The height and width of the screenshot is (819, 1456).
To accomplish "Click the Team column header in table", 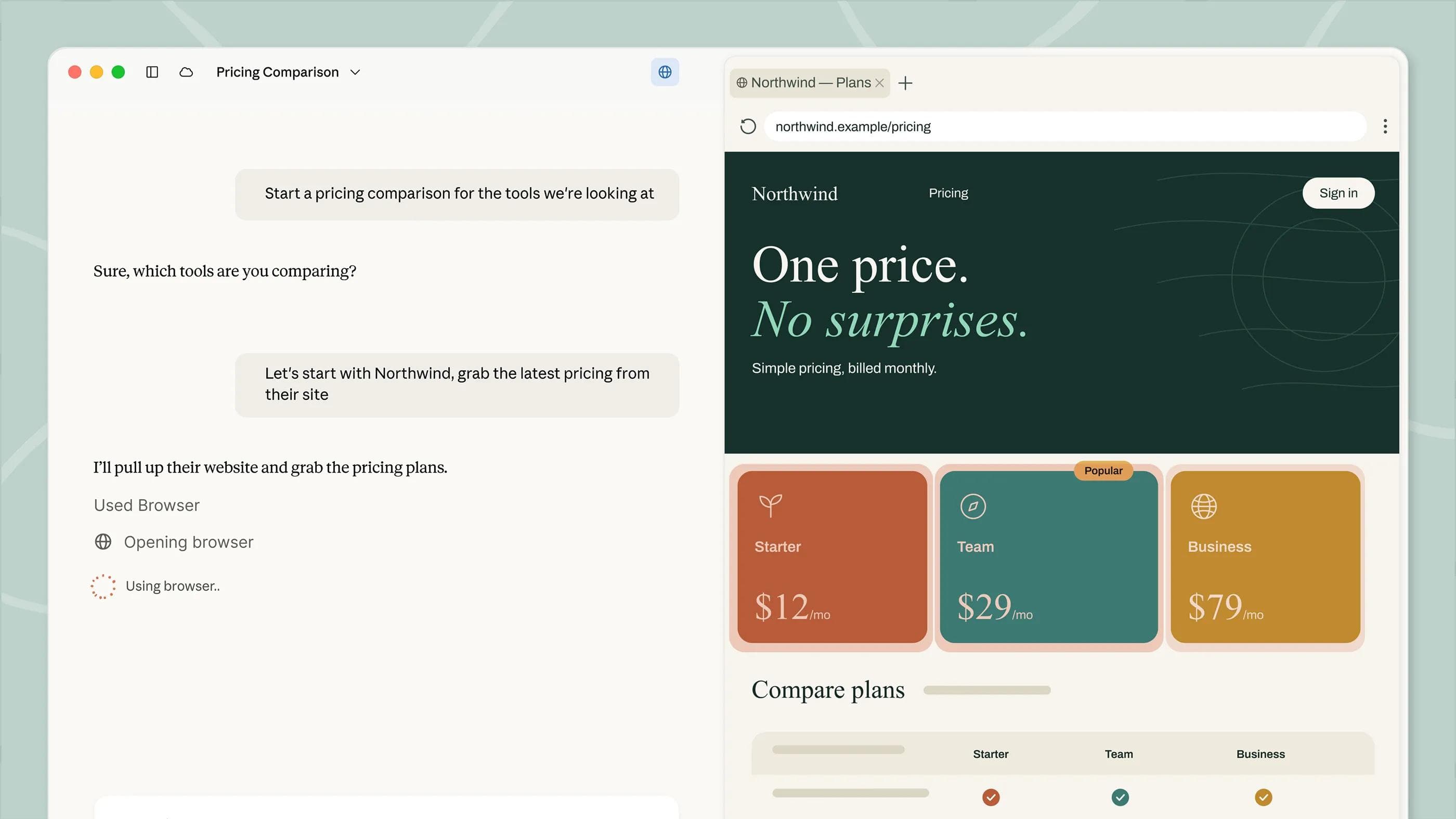I will click(x=1119, y=754).
